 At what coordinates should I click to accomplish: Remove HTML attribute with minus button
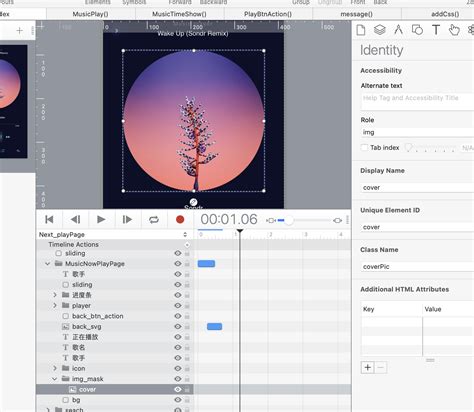[381, 368]
